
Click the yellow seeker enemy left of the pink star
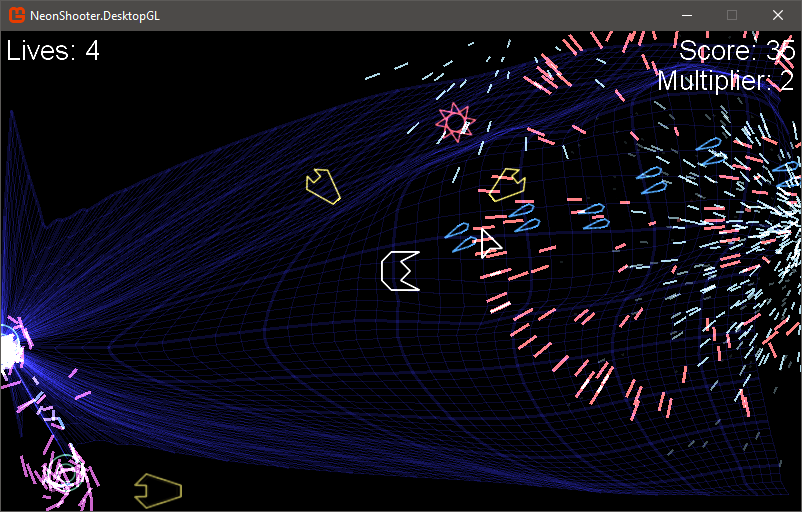coord(323,186)
